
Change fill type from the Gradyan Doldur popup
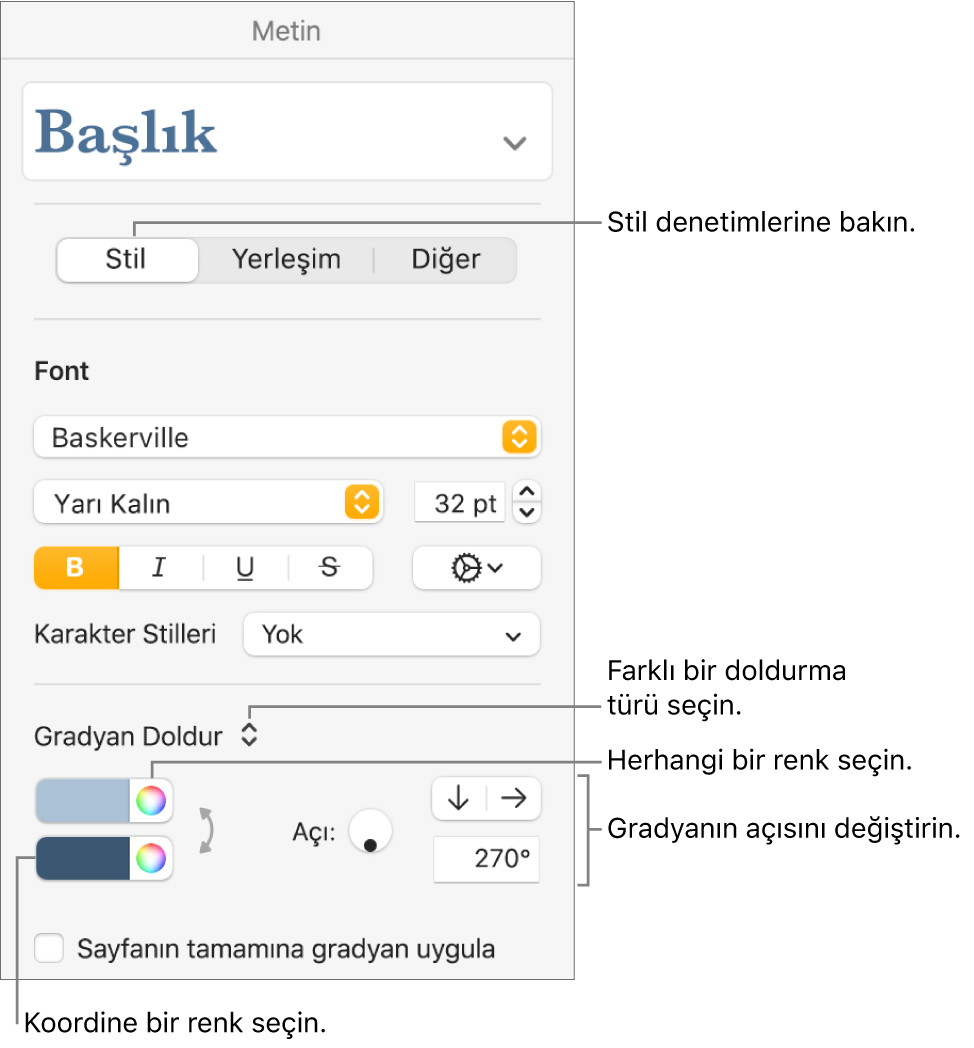pos(248,734)
